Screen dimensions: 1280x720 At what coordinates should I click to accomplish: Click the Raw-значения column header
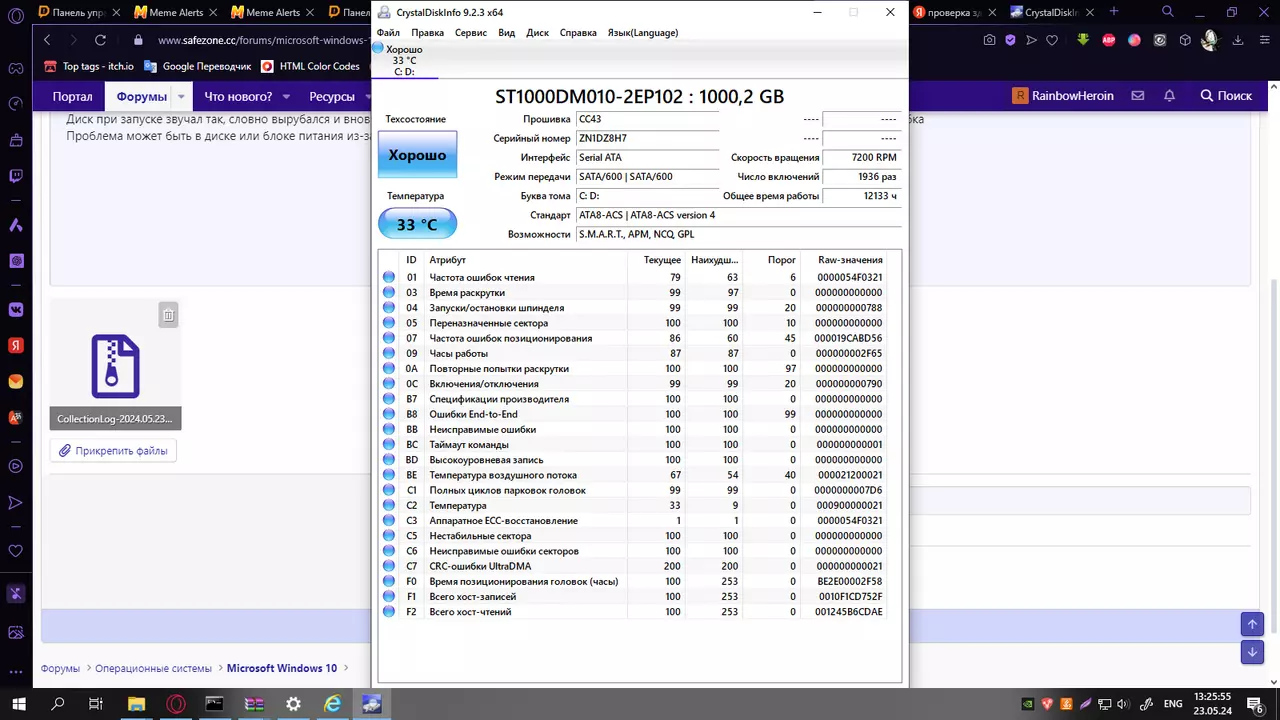pos(850,260)
